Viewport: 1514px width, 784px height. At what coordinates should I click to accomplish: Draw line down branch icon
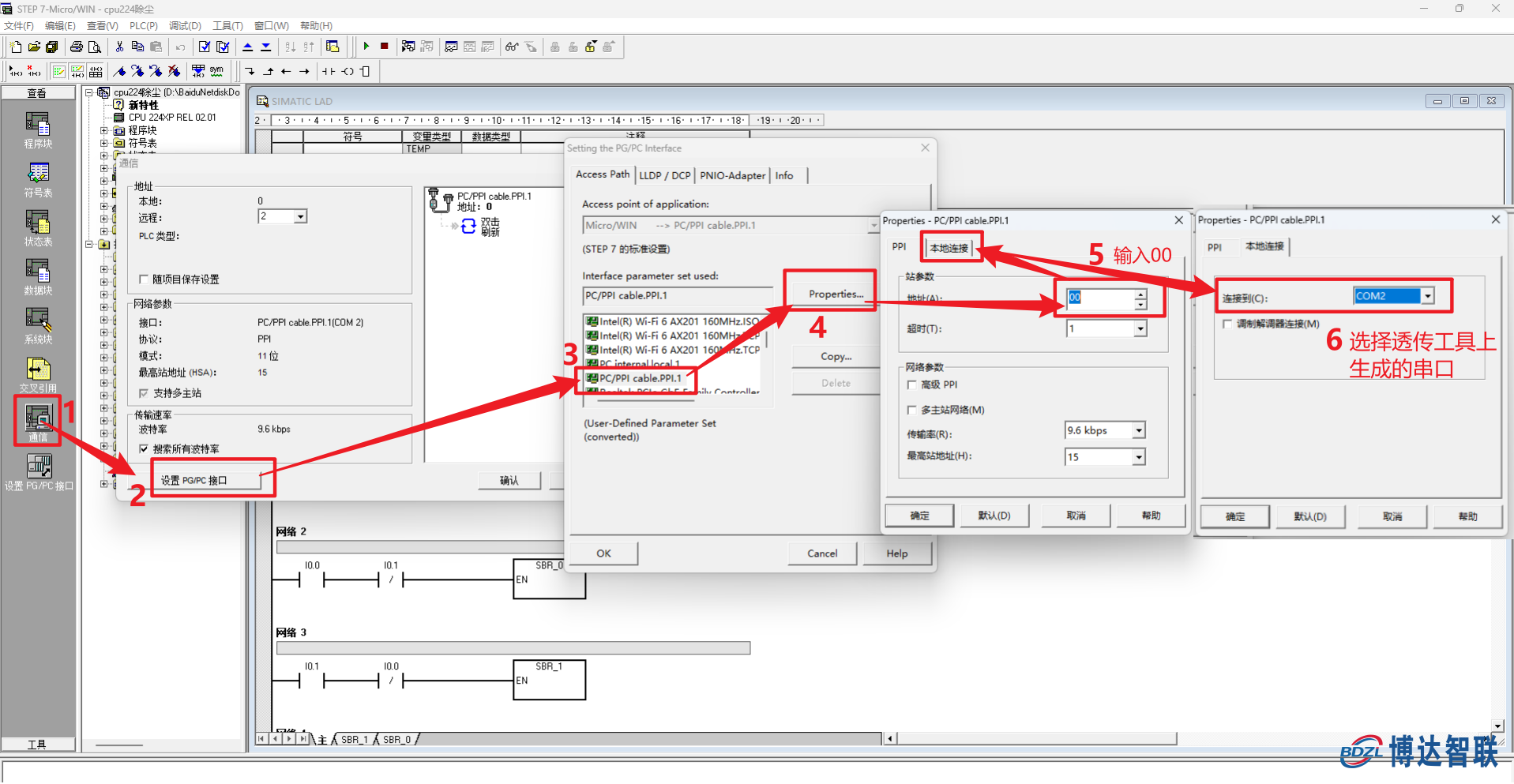coord(250,71)
